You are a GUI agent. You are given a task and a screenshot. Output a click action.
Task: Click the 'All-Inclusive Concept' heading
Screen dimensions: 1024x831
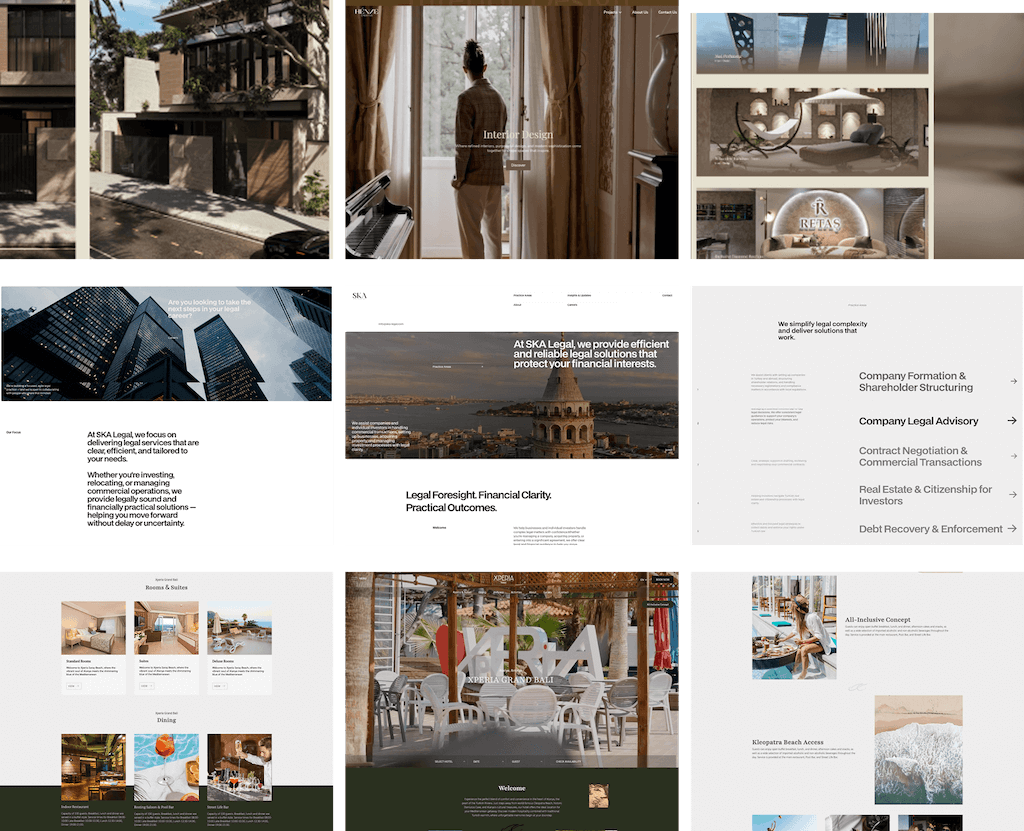tap(878, 619)
